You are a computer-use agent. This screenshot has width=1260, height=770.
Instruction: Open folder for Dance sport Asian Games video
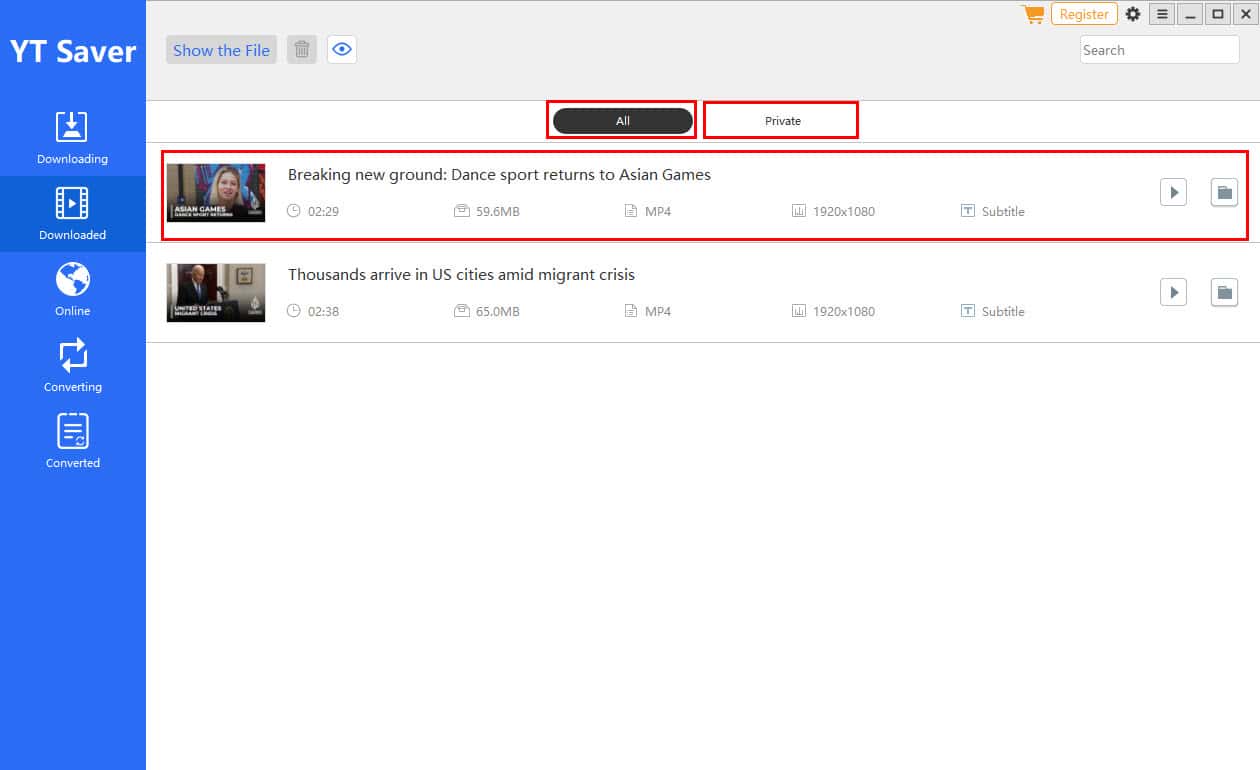point(1224,192)
